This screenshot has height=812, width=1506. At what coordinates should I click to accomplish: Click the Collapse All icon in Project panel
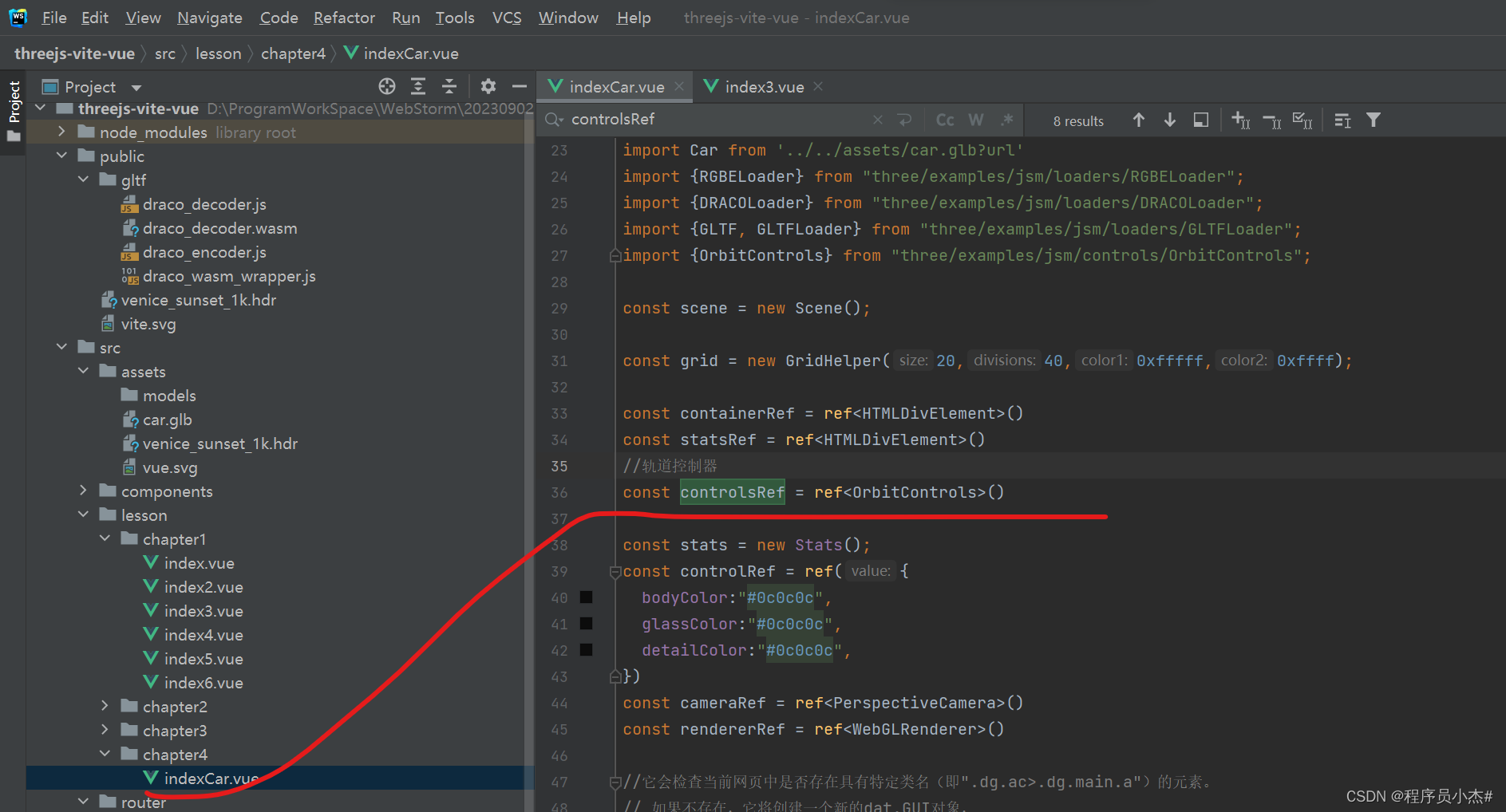449,86
